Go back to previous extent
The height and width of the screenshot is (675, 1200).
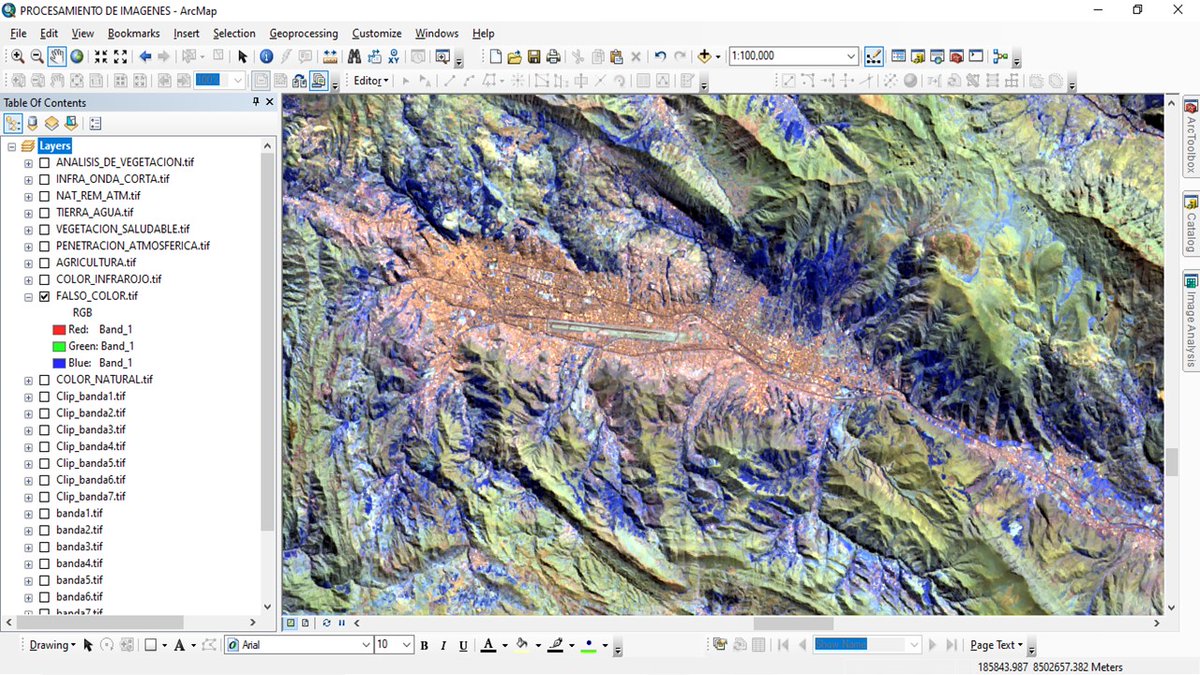point(145,57)
